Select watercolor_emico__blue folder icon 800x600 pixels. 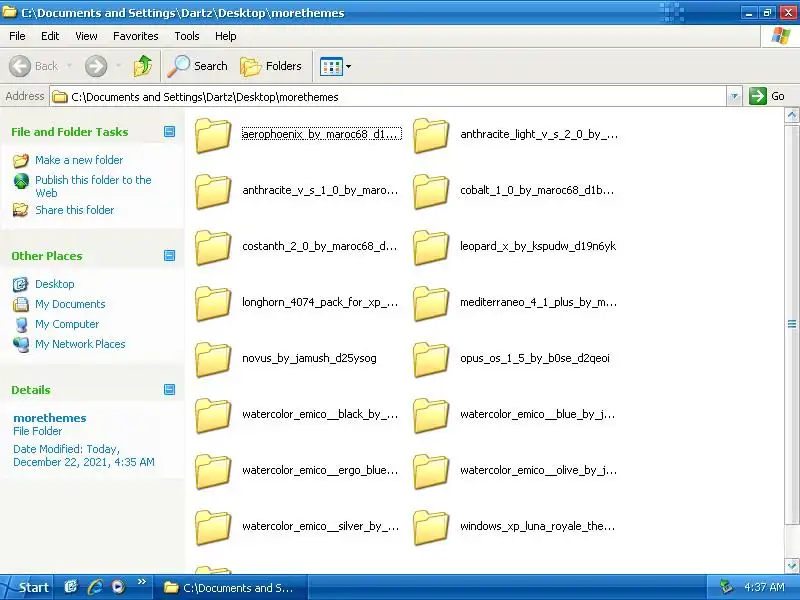(x=431, y=415)
